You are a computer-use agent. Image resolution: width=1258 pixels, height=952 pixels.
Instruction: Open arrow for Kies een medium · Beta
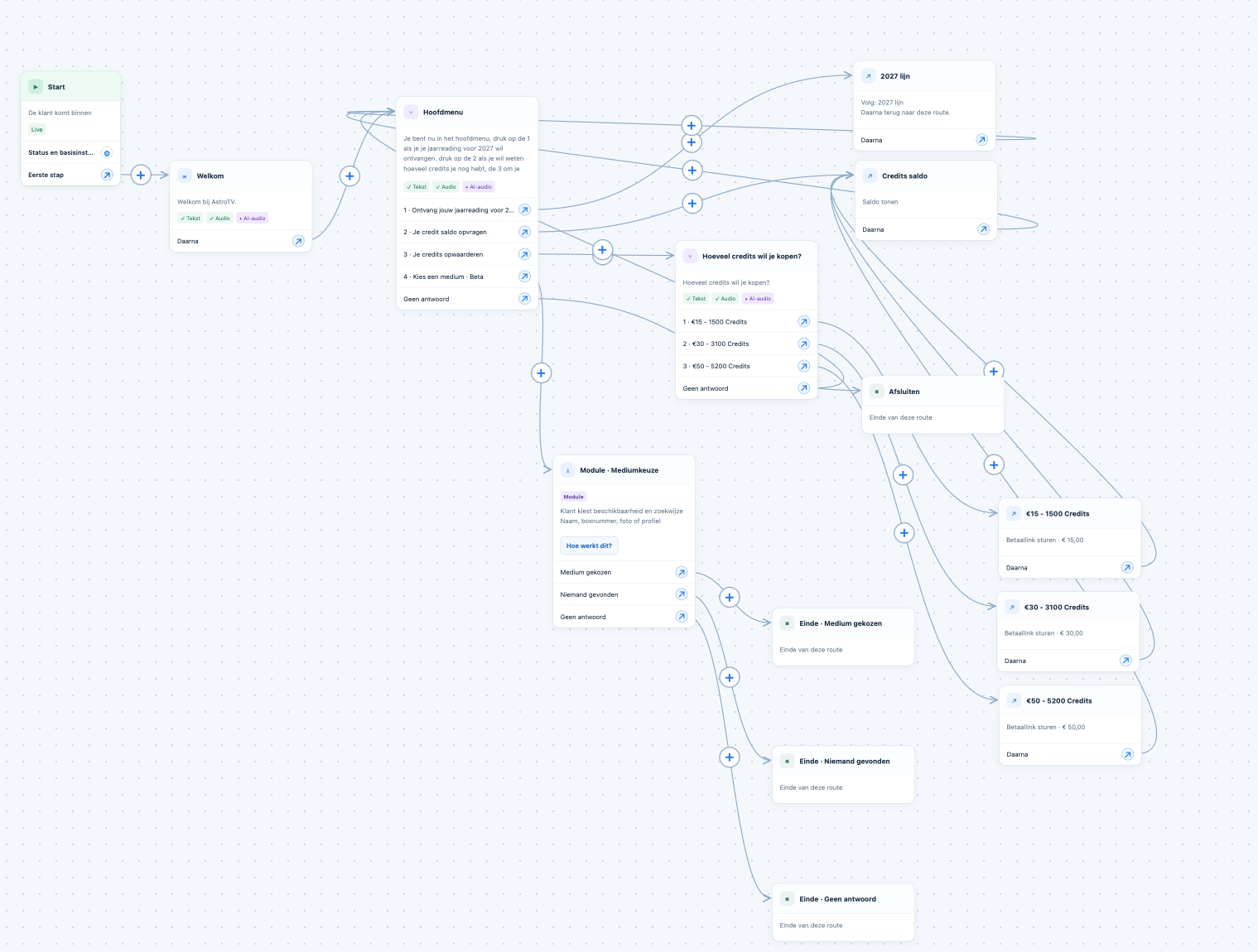(x=524, y=276)
